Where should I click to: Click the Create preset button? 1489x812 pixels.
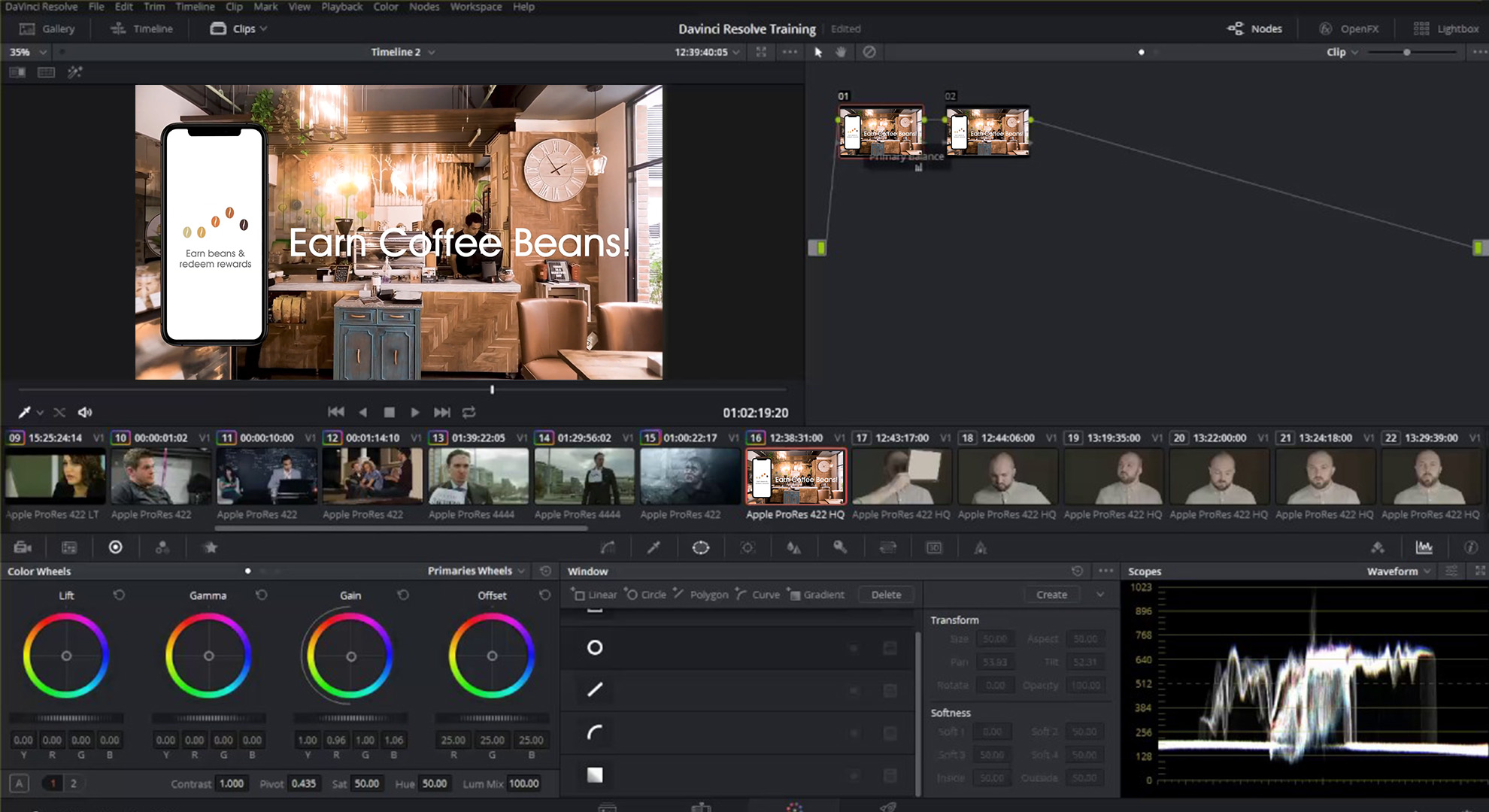(1051, 595)
